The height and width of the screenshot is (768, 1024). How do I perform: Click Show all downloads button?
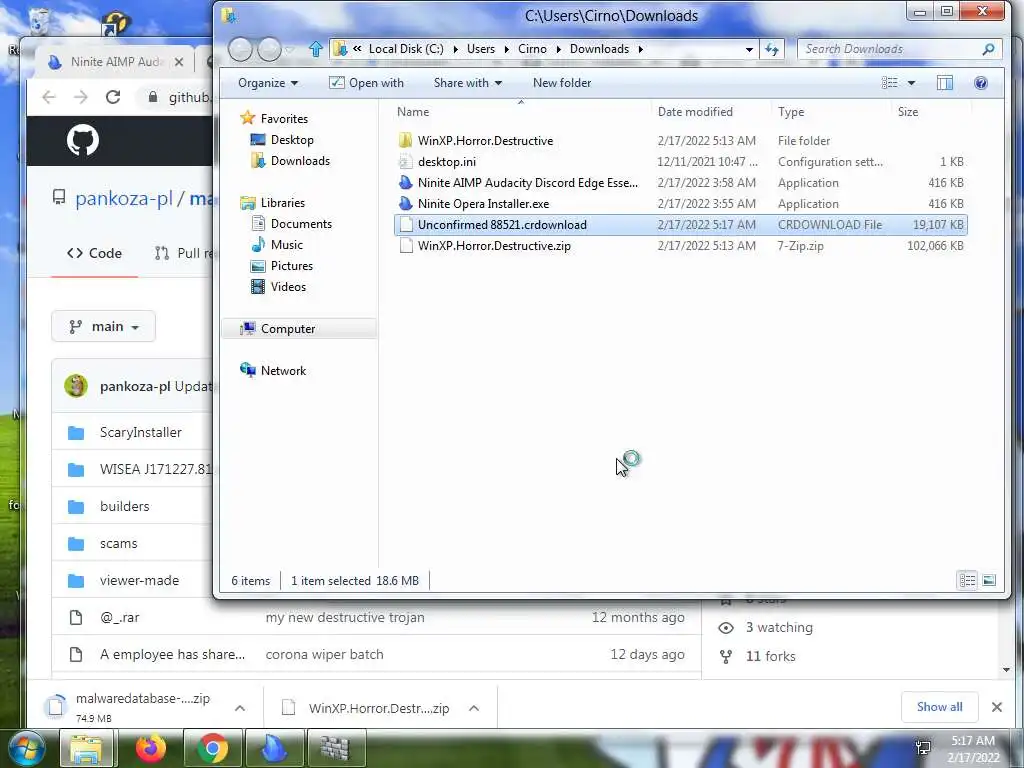pos(939,707)
